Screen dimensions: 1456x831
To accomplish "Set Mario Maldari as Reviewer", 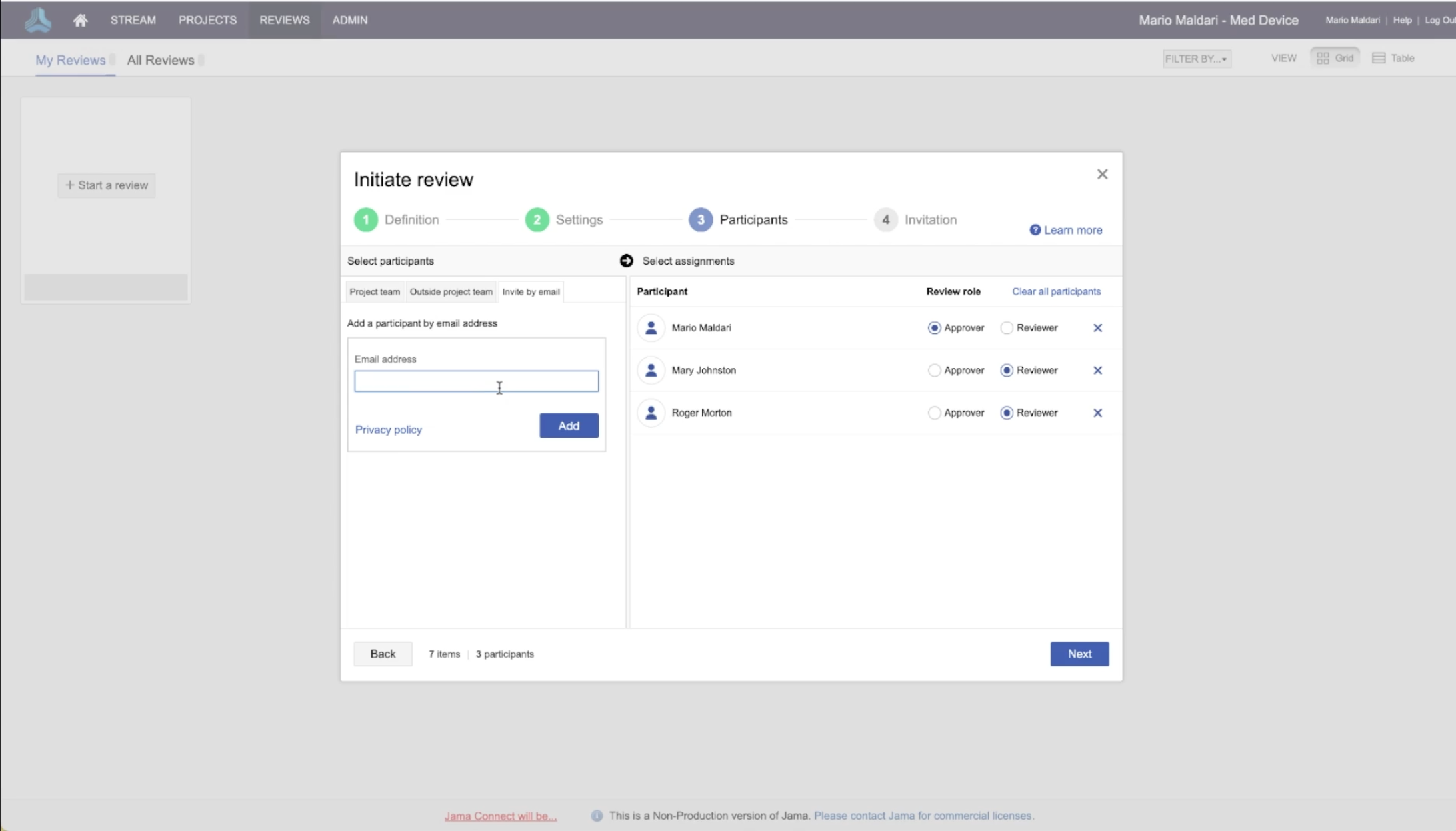I will pos(1007,328).
